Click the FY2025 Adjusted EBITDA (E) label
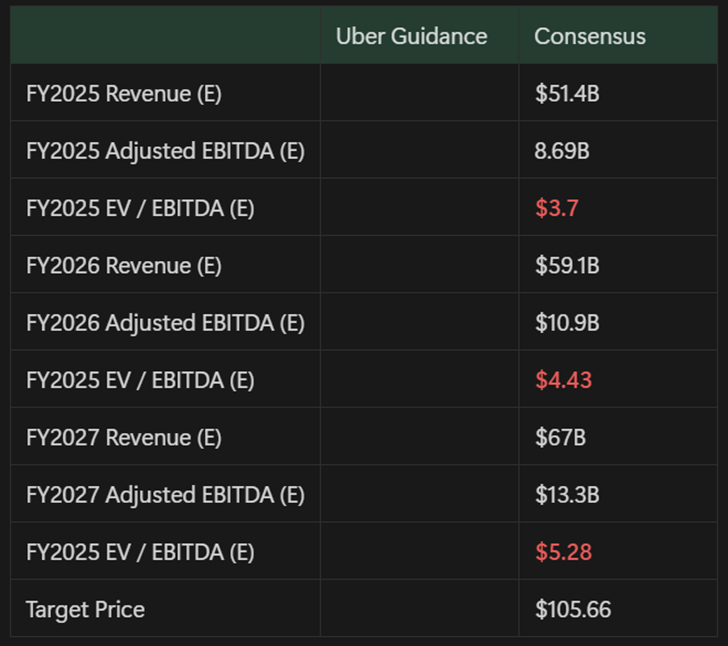Screen dimensions: 728x646 pyautogui.click(x=165, y=151)
